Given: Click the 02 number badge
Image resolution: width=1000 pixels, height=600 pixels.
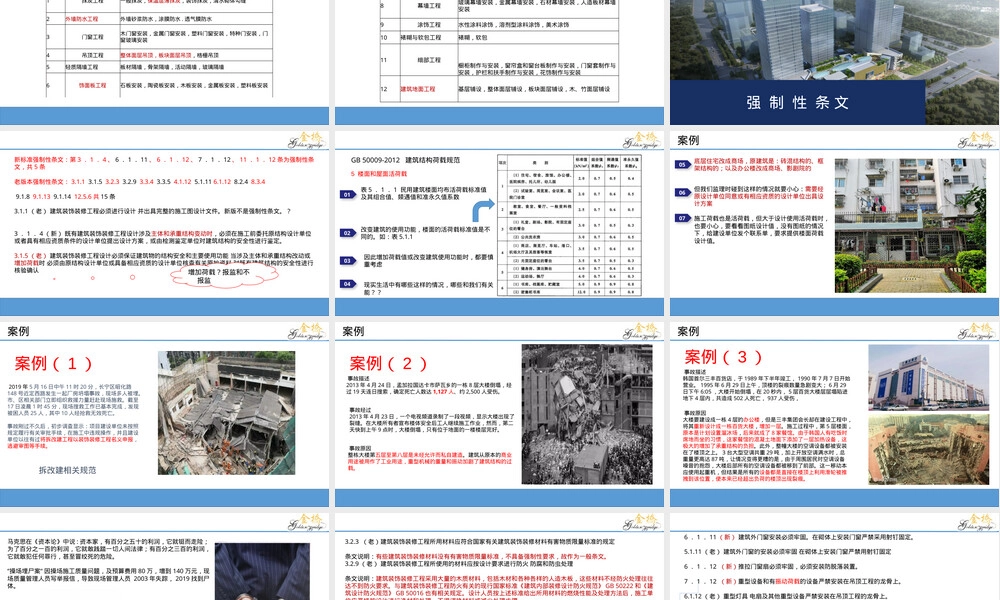Looking at the screenshot, I should [348, 233].
